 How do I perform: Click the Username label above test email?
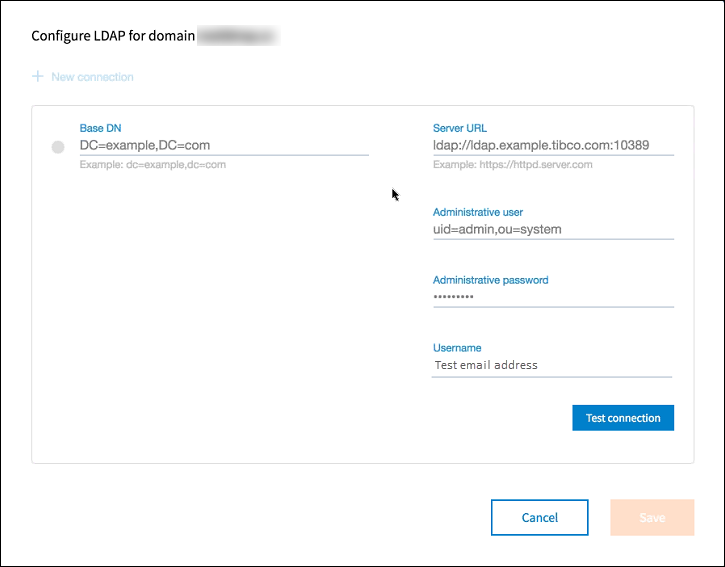pos(457,348)
